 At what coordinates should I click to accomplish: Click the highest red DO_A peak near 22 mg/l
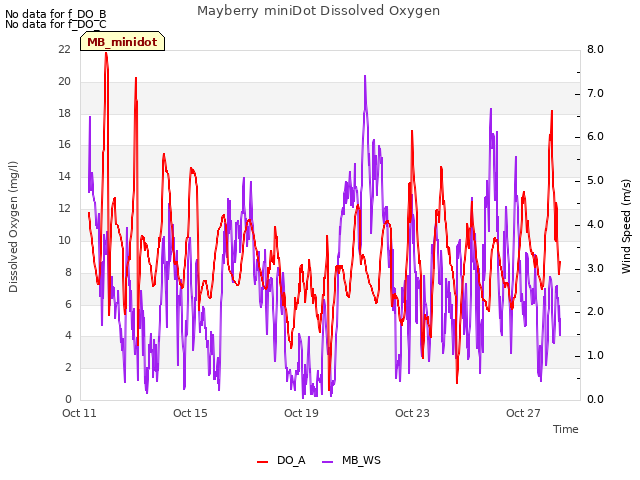point(106,53)
